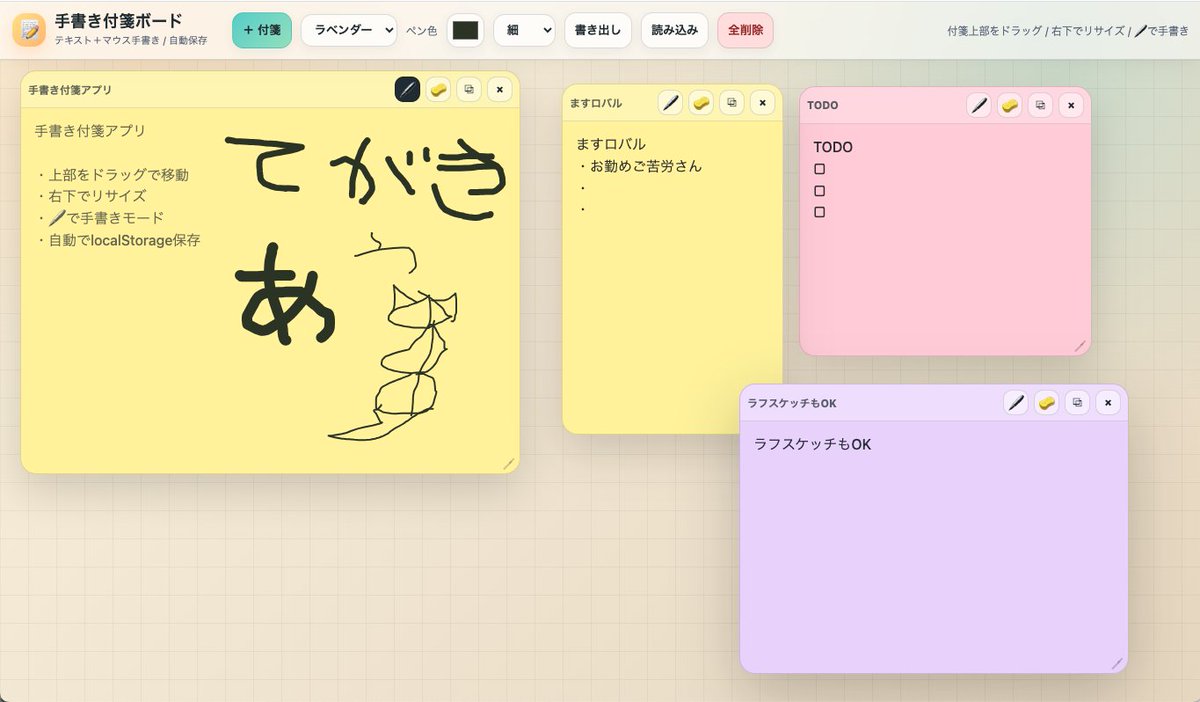Toggle pen mode on 手書き付箋アプリ note
Screen dimensions: 1200x702
pos(407,89)
